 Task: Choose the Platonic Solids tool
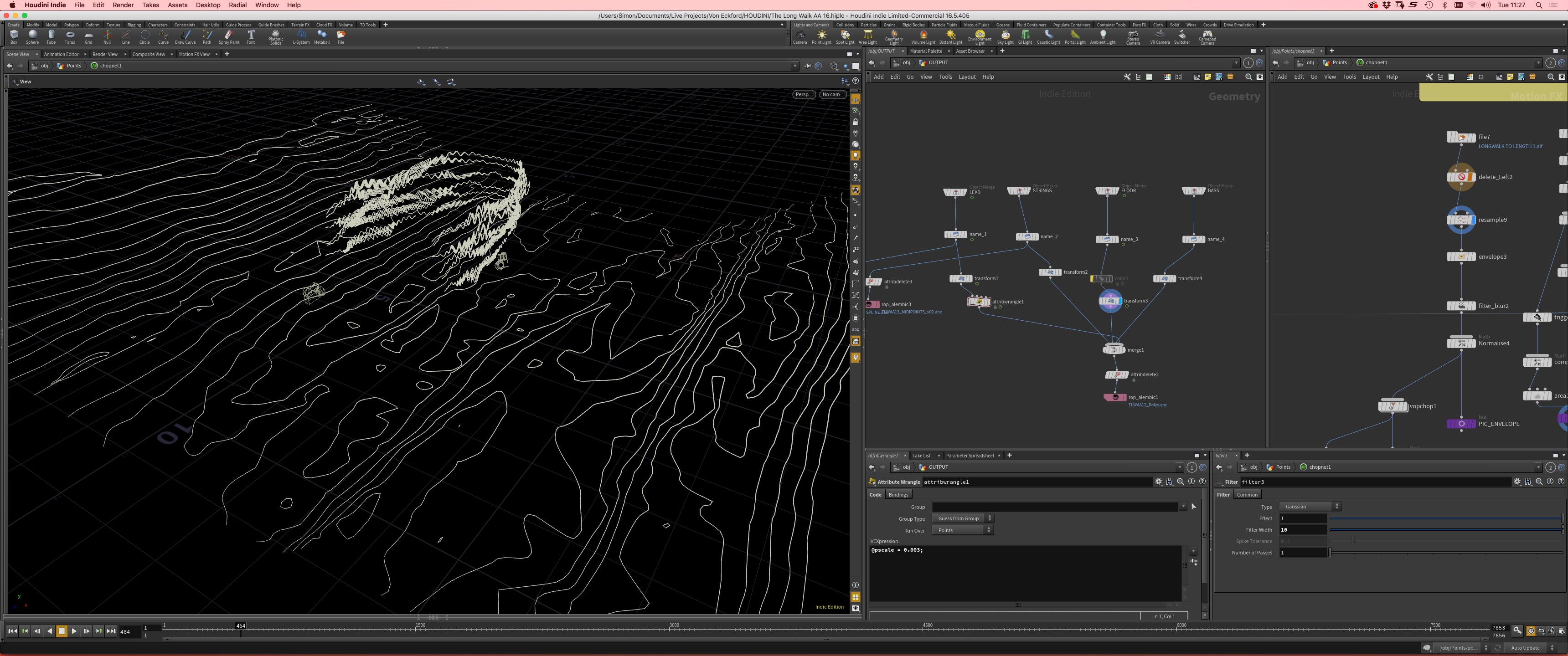276,38
